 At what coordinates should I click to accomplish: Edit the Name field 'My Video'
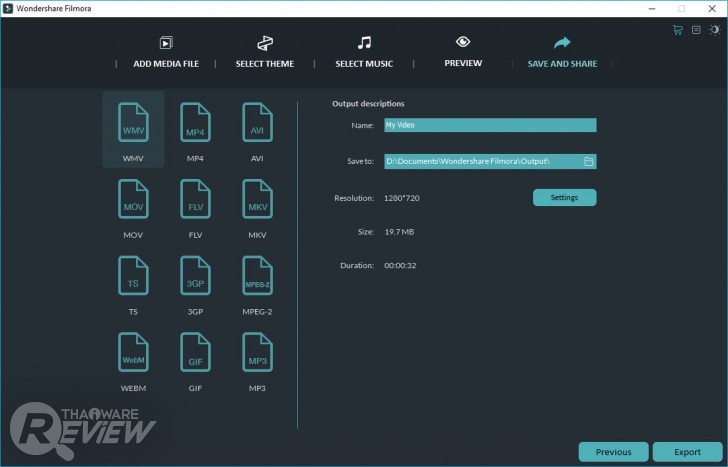pos(490,125)
